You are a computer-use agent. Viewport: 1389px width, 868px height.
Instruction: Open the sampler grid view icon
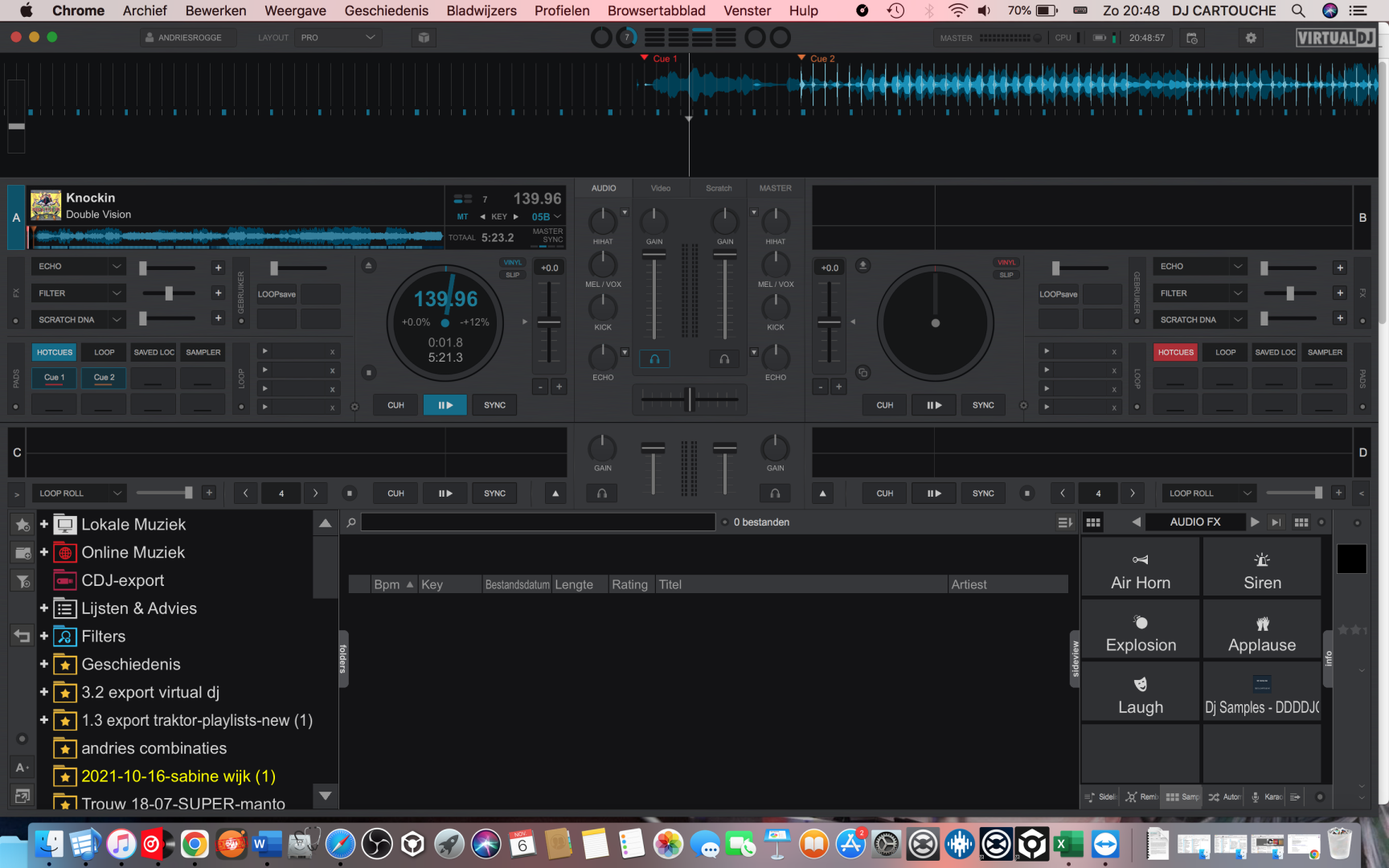tap(1093, 522)
